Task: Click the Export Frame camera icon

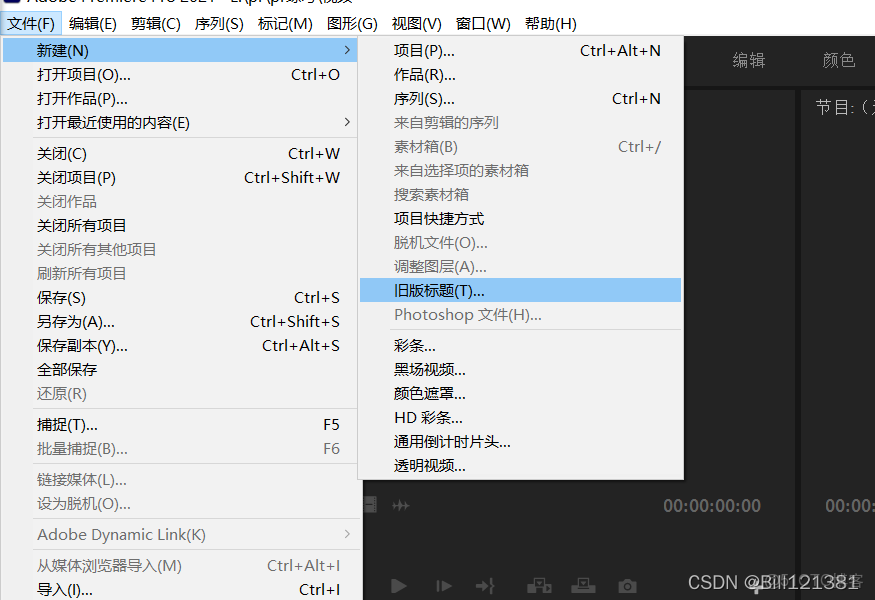Action: pos(628,586)
